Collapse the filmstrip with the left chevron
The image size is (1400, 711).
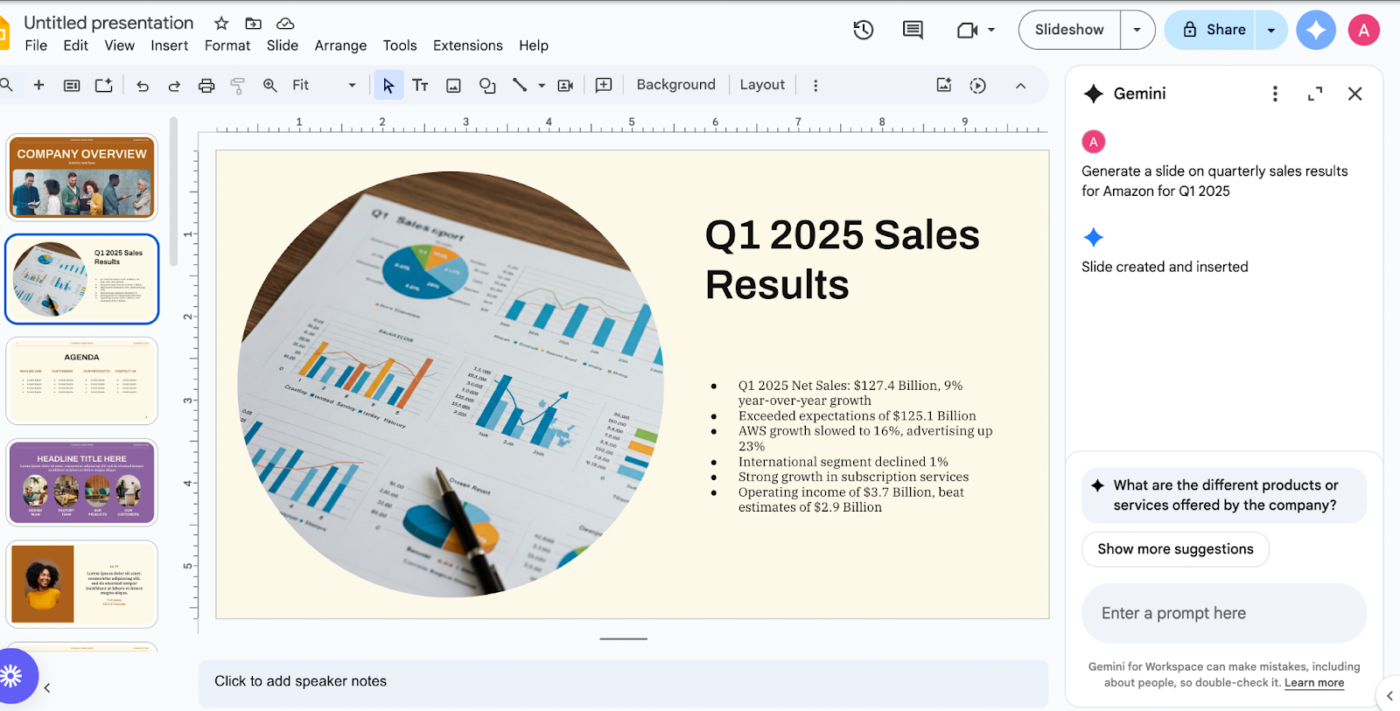pyautogui.click(x=47, y=688)
